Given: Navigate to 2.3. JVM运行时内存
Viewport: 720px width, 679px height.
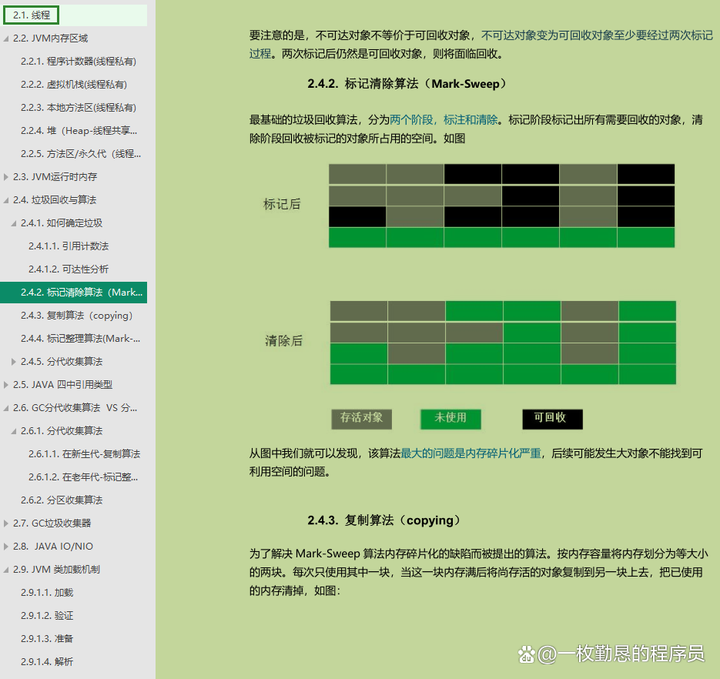Looking at the screenshot, I should point(55,177).
